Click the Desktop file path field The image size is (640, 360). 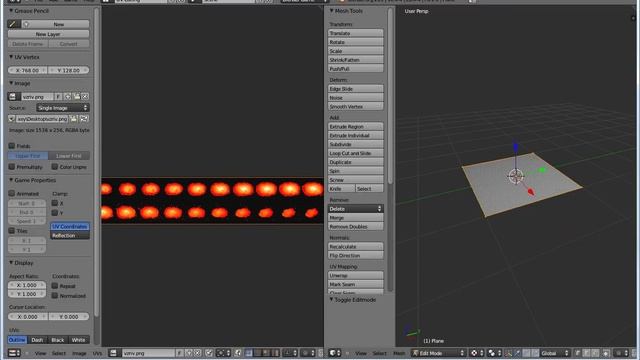(x=42, y=119)
